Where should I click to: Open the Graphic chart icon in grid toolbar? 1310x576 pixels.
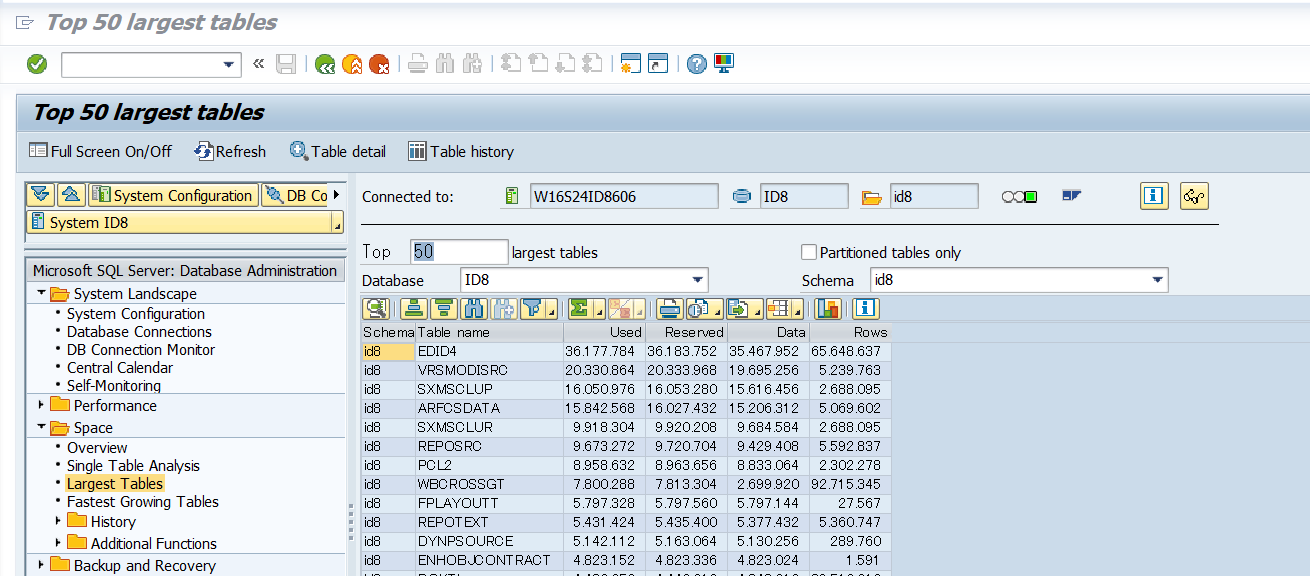click(827, 309)
